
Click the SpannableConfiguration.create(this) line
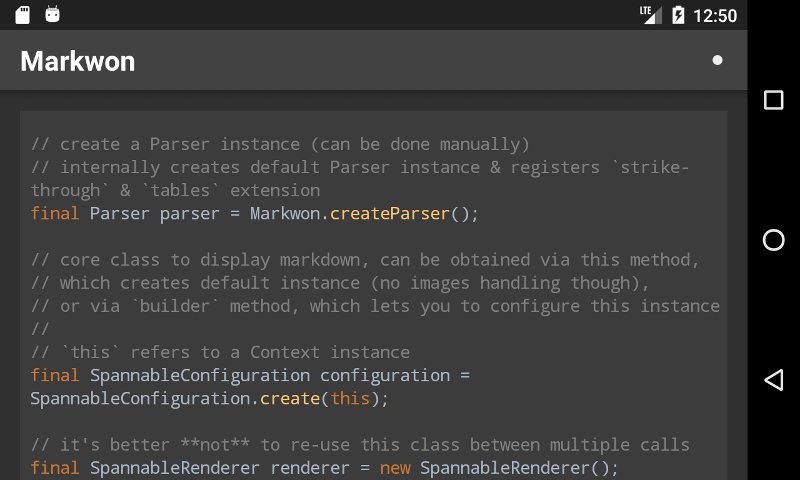[x=209, y=398]
